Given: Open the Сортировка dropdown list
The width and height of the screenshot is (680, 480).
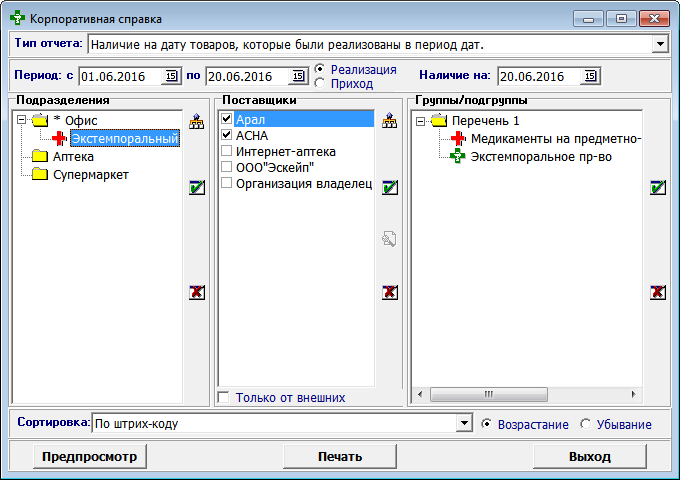Looking at the screenshot, I should point(464,423).
